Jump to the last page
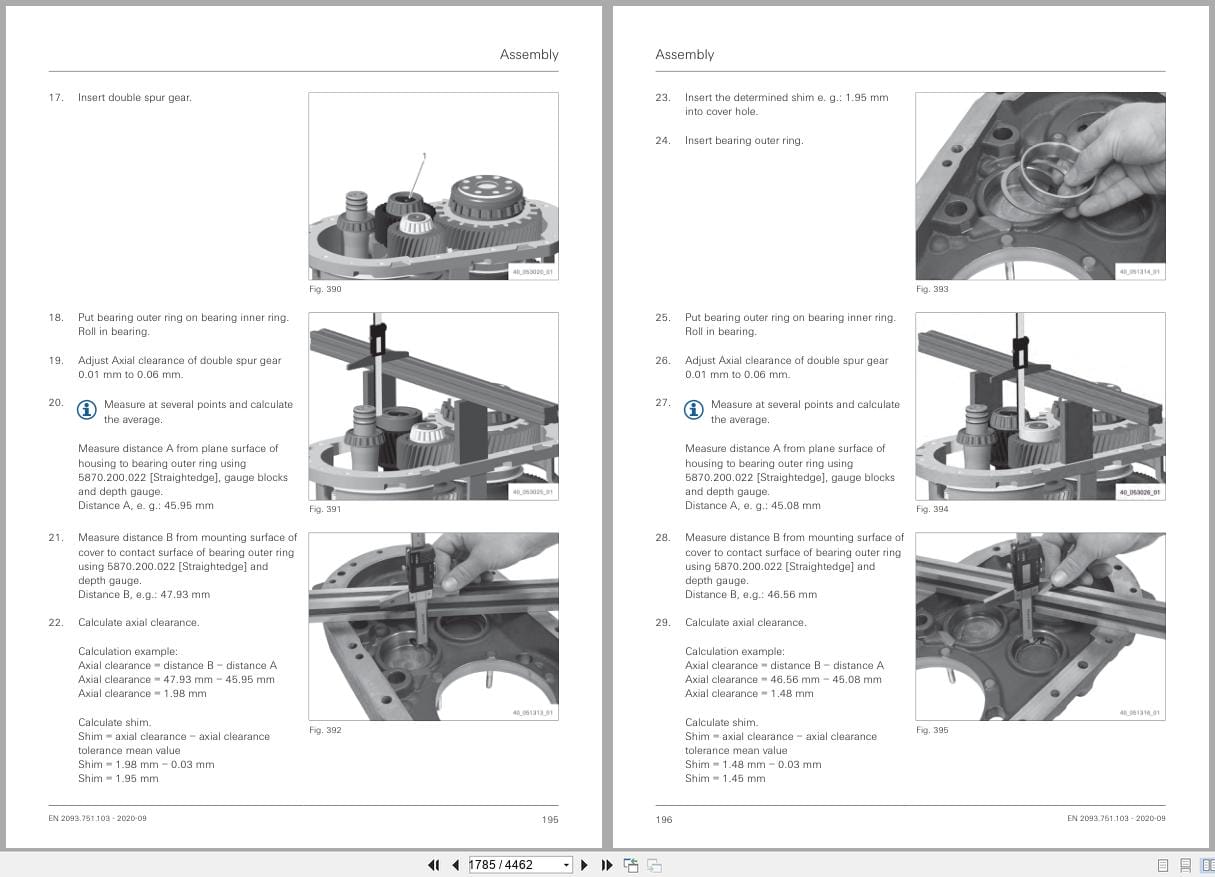Image resolution: width=1215 pixels, height=877 pixels. point(607,865)
